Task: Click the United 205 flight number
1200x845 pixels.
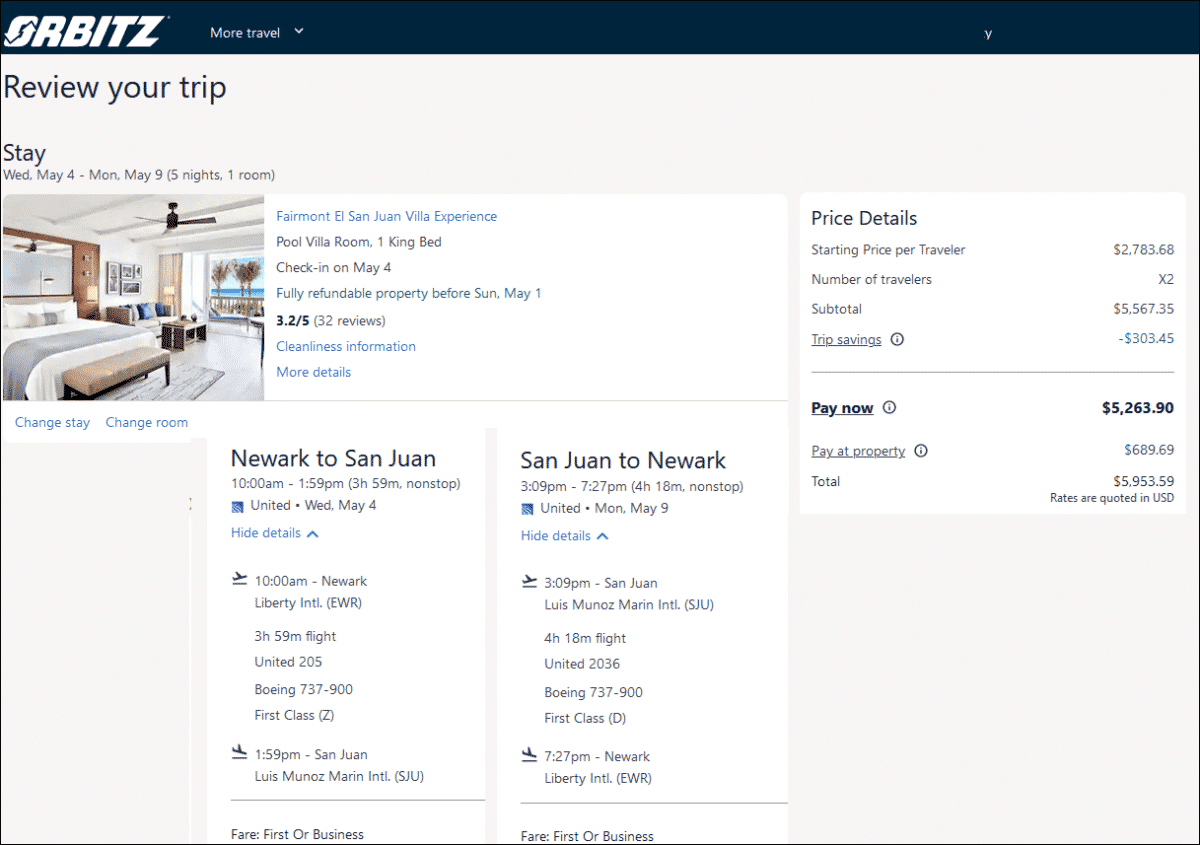Action: tap(288, 662)
